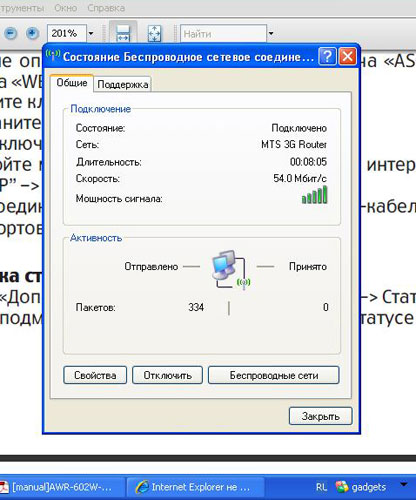Screen dimensions: 416x500
Task: Open Беспроводные сети button
Action: pos(274,375)
